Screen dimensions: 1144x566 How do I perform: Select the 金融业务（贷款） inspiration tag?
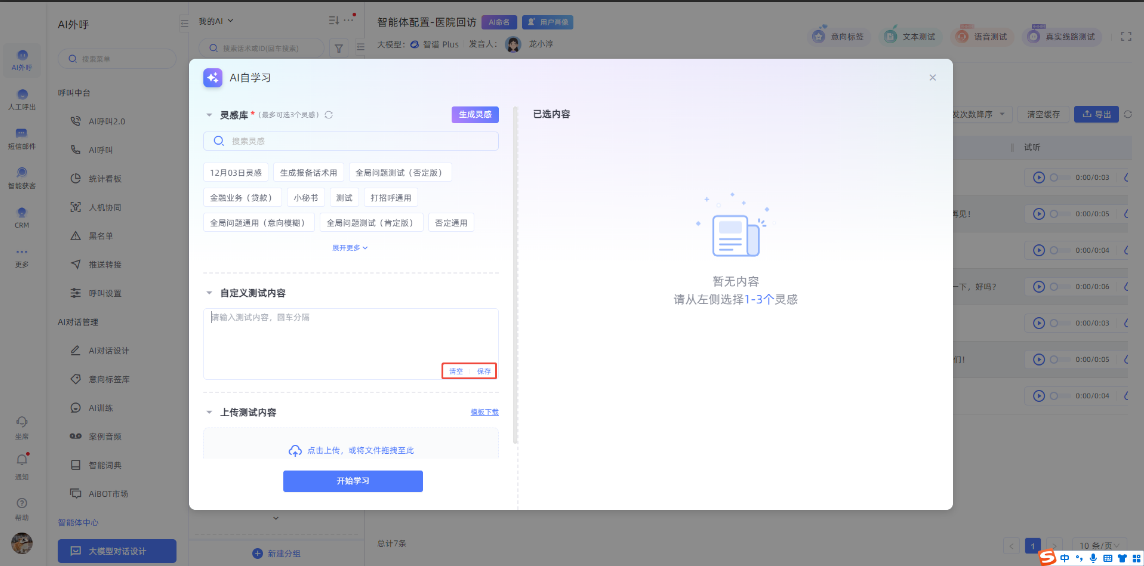(240, 197)
